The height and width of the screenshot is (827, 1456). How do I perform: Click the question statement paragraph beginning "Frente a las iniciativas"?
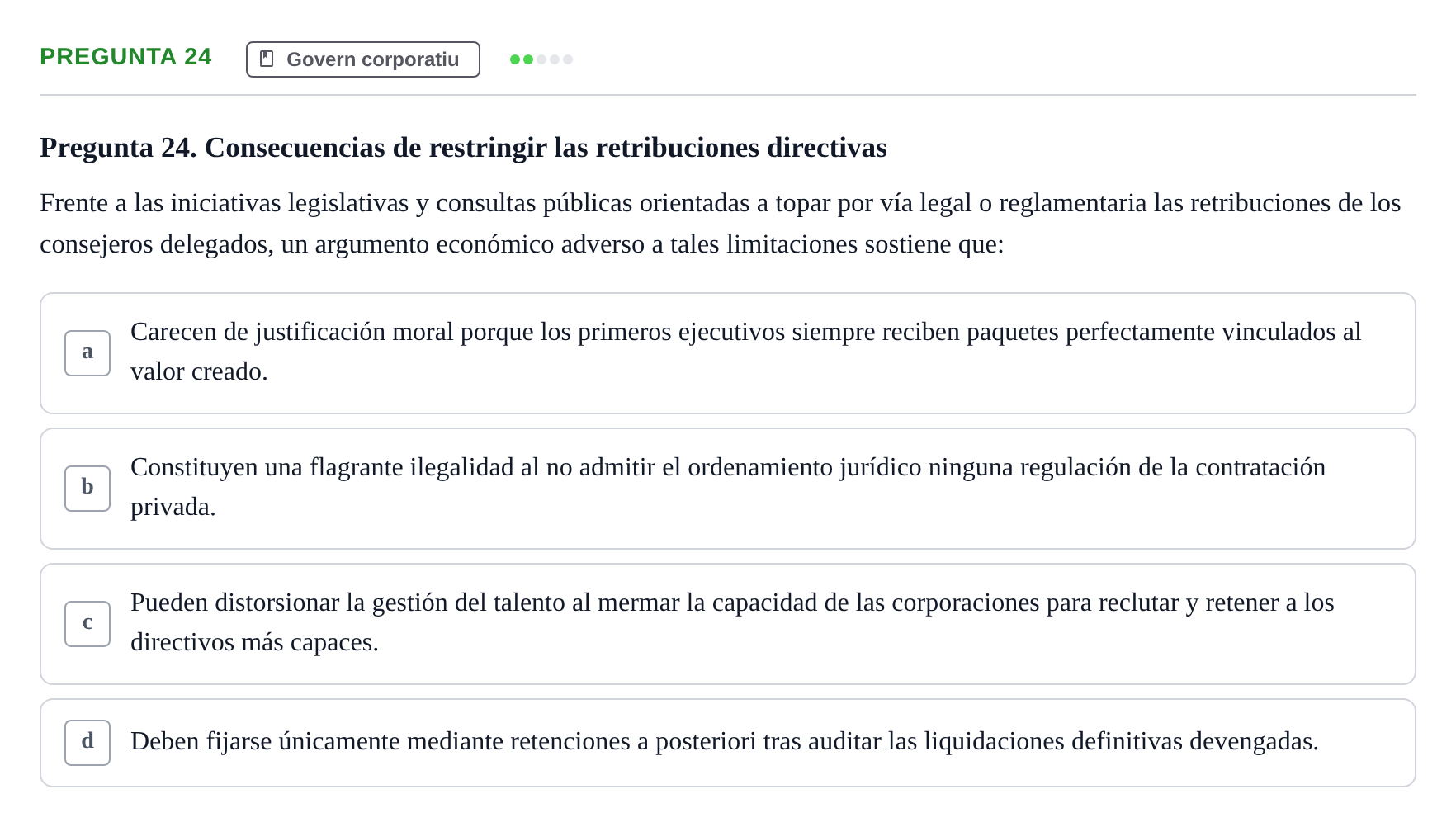[x=721, y=224]
